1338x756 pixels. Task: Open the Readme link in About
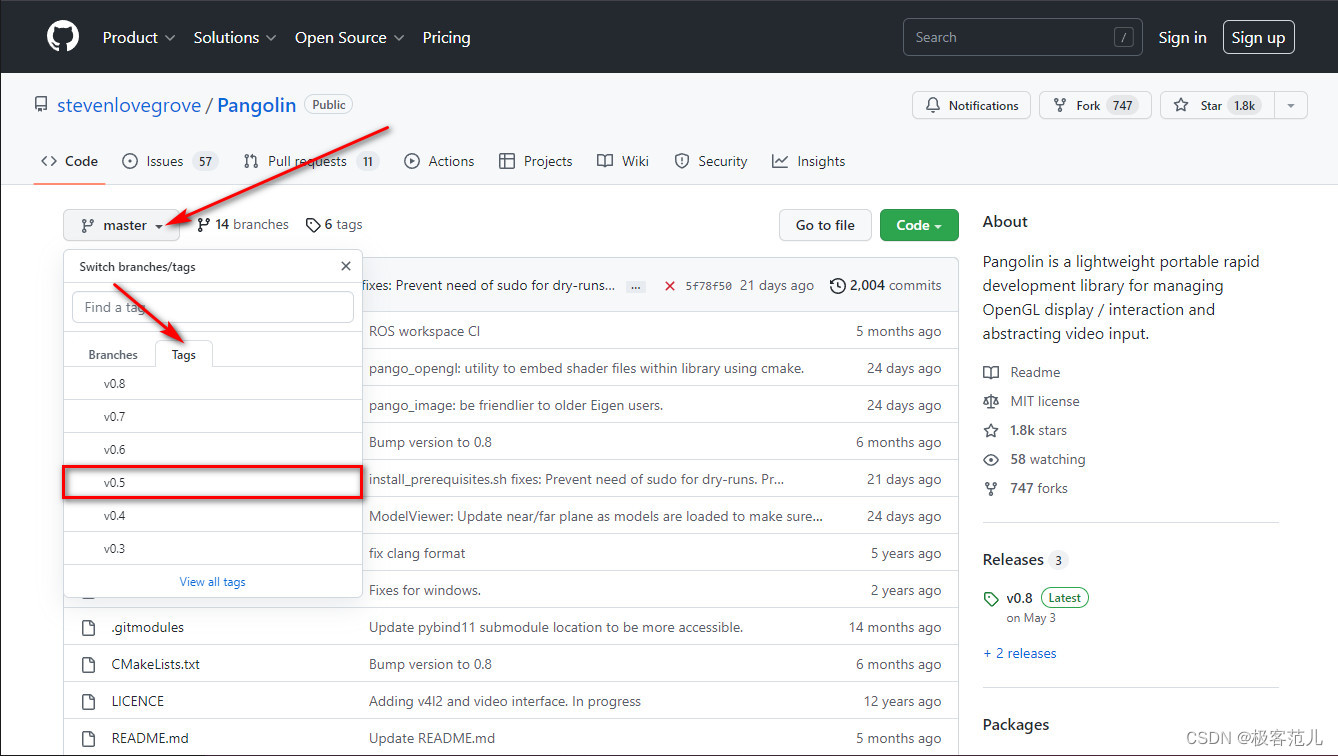pyautogui.click(x=1021, y=372)
